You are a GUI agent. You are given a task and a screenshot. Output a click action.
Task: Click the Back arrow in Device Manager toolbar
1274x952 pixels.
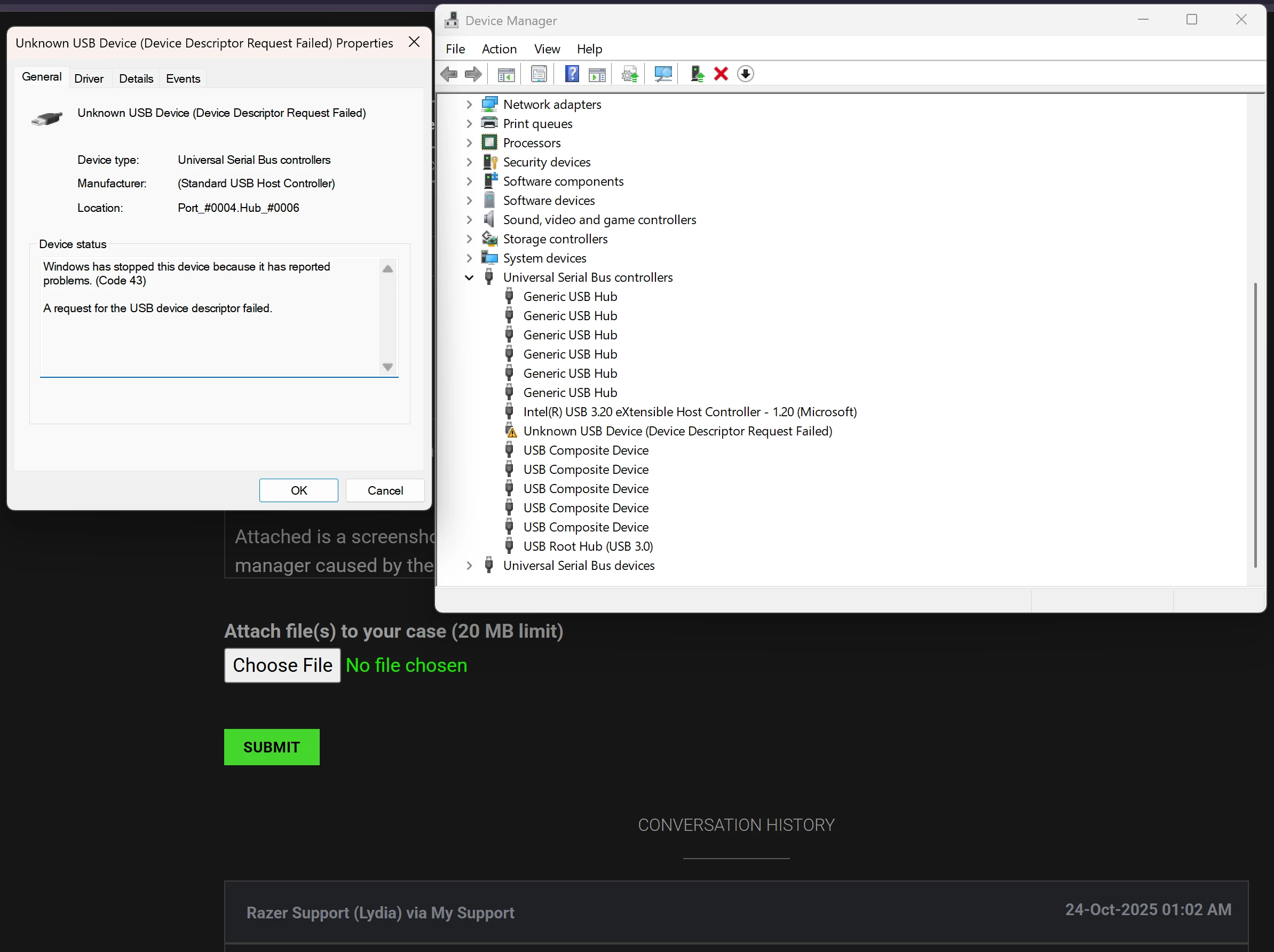click(x=449, y=74)
